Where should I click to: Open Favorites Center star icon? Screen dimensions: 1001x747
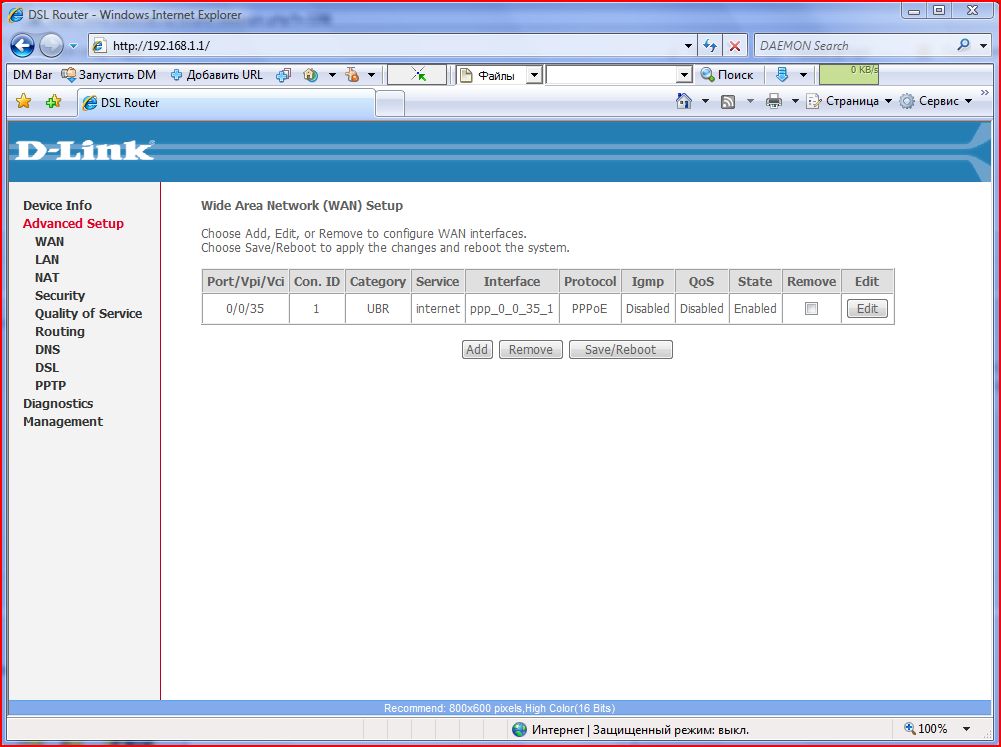pyautogui.click(x=24, y=101)
